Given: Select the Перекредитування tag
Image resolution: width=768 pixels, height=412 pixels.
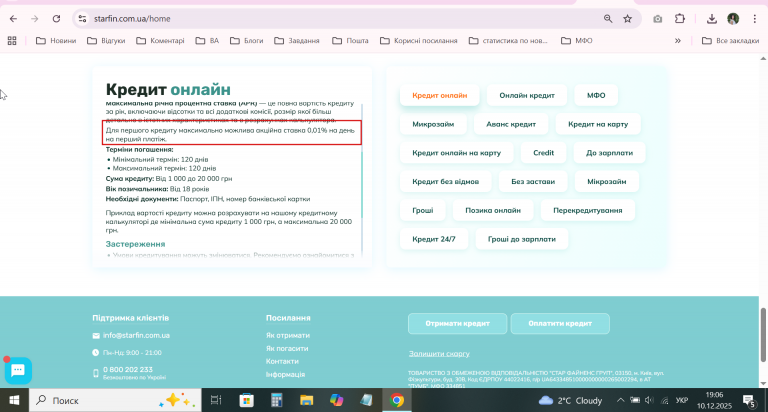Looking at the screenshot, I should (x=588, y=210).
